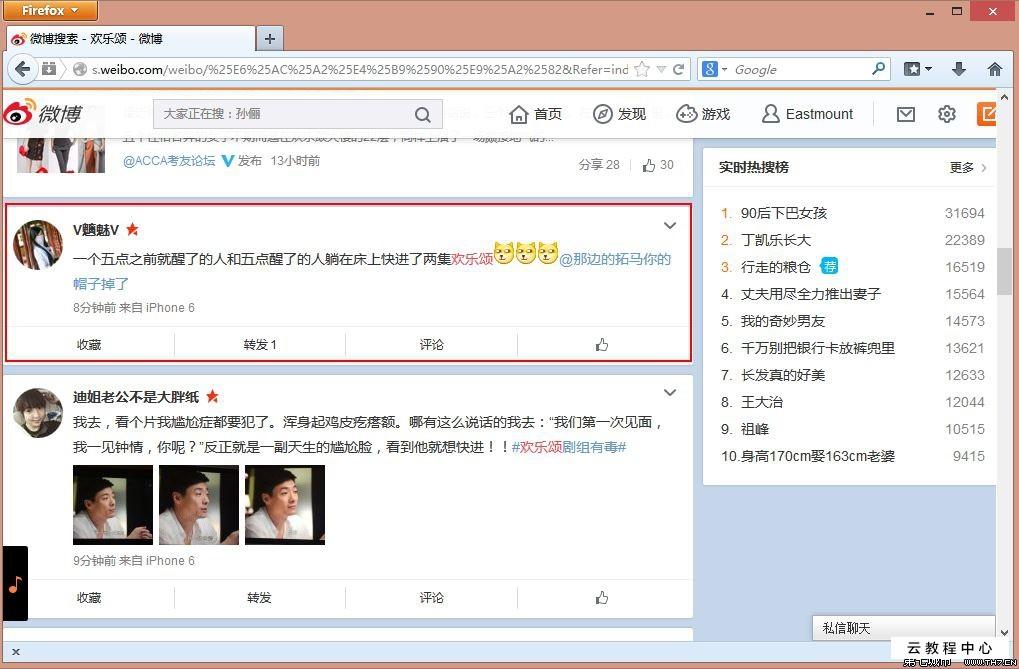This screenshot has height=669, width=1019.
Task: Click the search magnifier in Weibo search box
Action: [423, 114]
